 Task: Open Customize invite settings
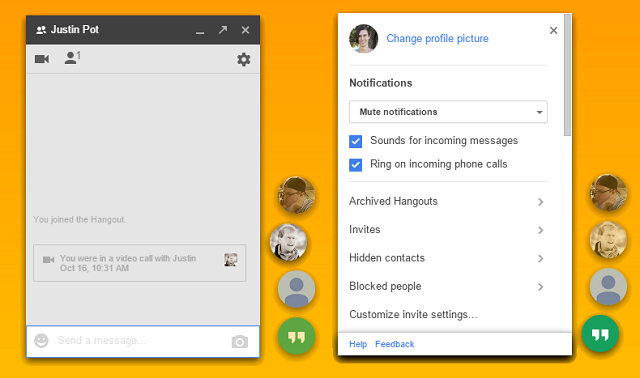pyautogui.click(x=413, y=315)
